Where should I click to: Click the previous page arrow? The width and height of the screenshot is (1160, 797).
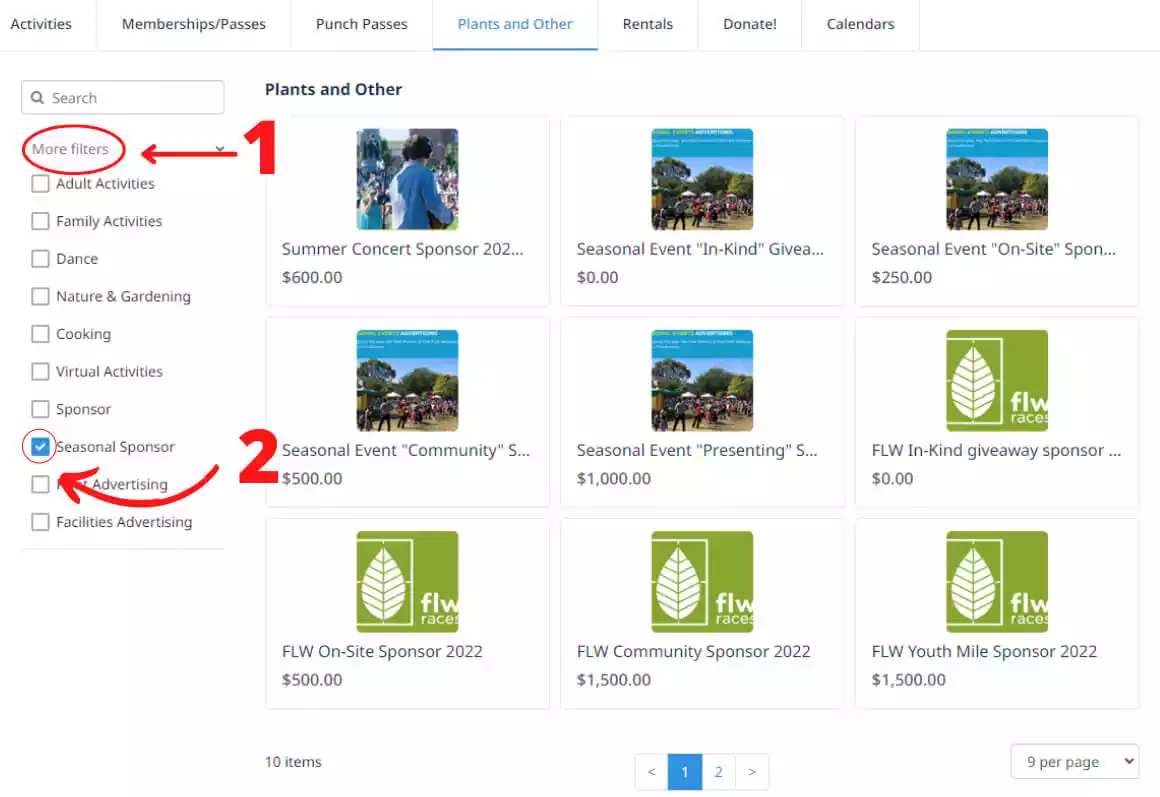coord(651,772)
